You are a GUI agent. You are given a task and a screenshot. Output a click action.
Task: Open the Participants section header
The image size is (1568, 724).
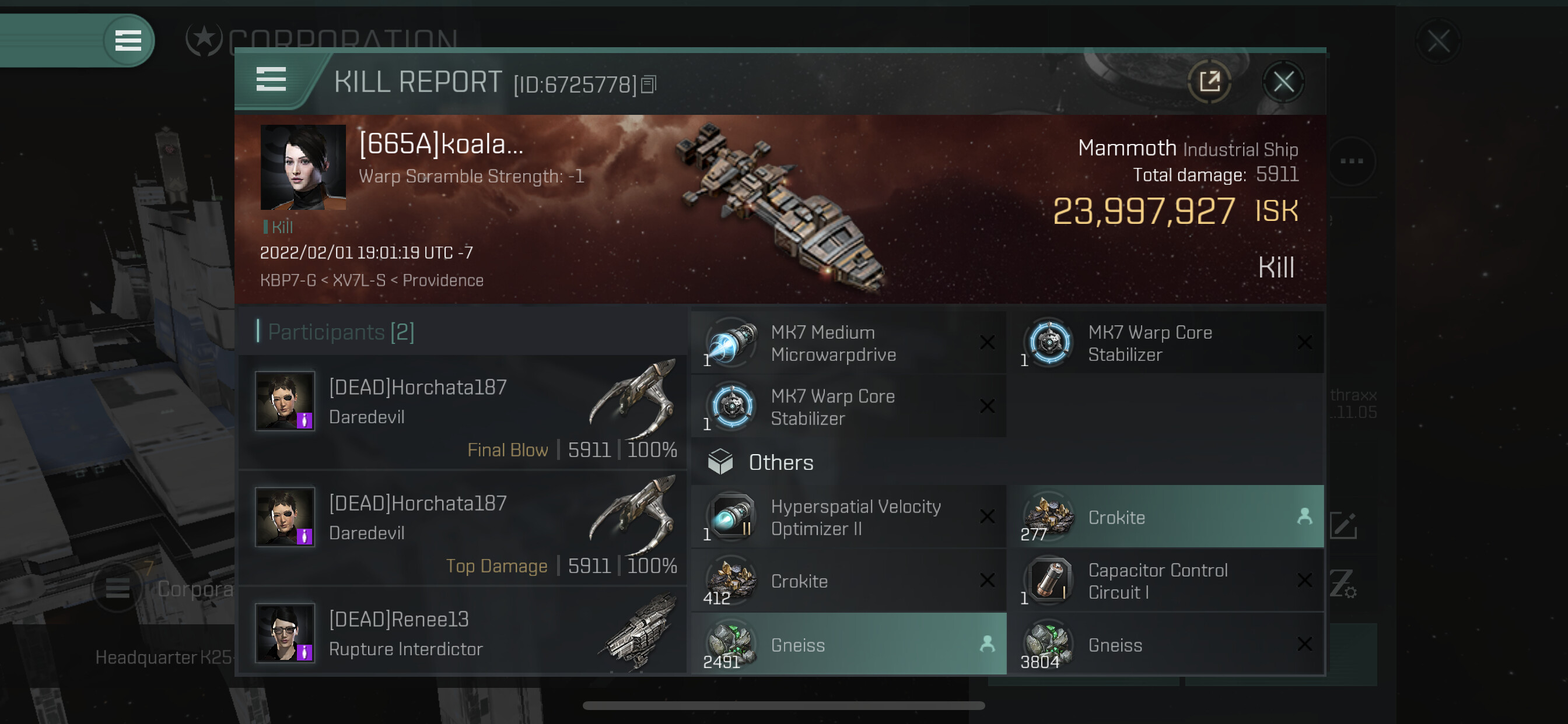point(341,332)
